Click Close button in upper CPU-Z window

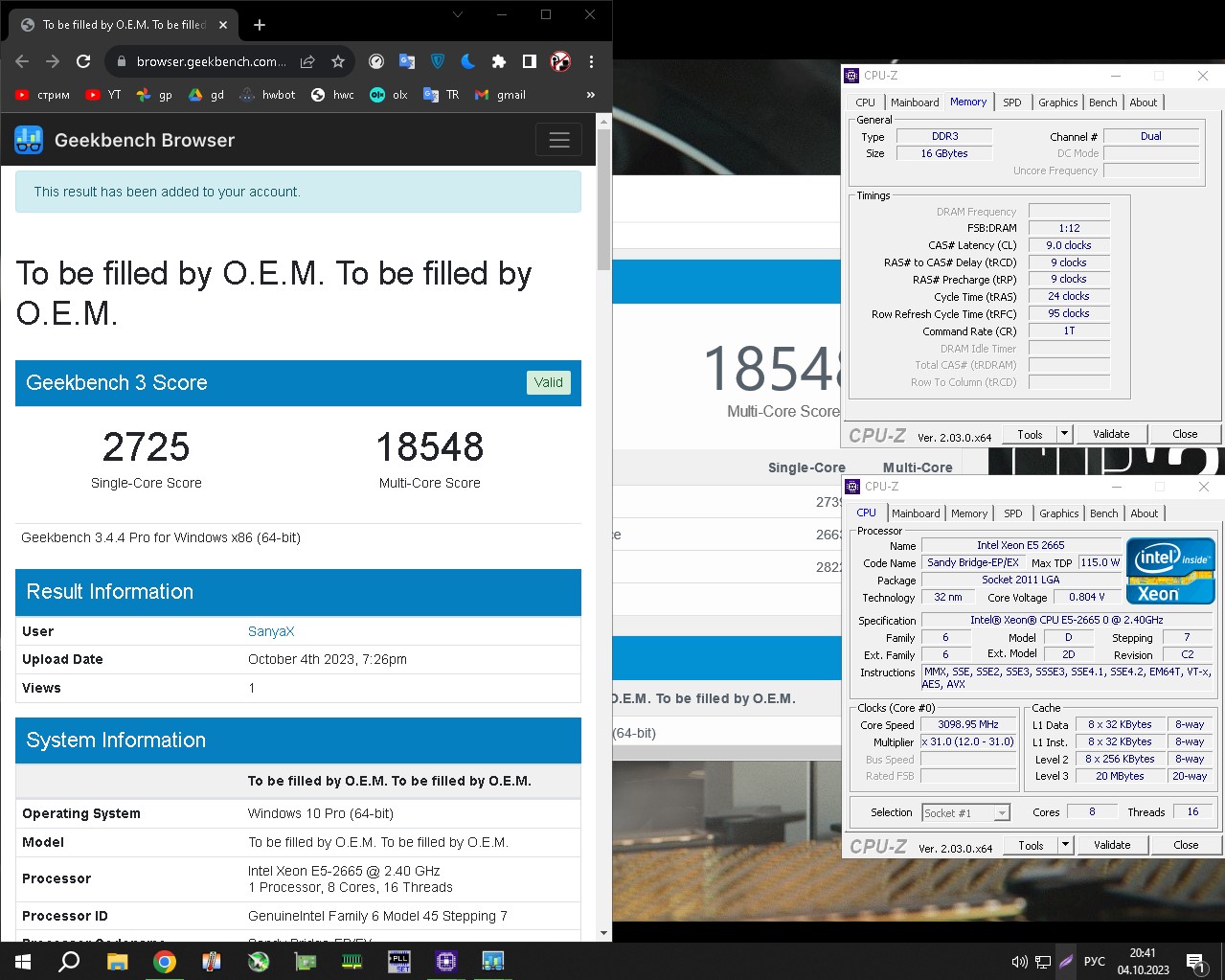[1185, 434]
